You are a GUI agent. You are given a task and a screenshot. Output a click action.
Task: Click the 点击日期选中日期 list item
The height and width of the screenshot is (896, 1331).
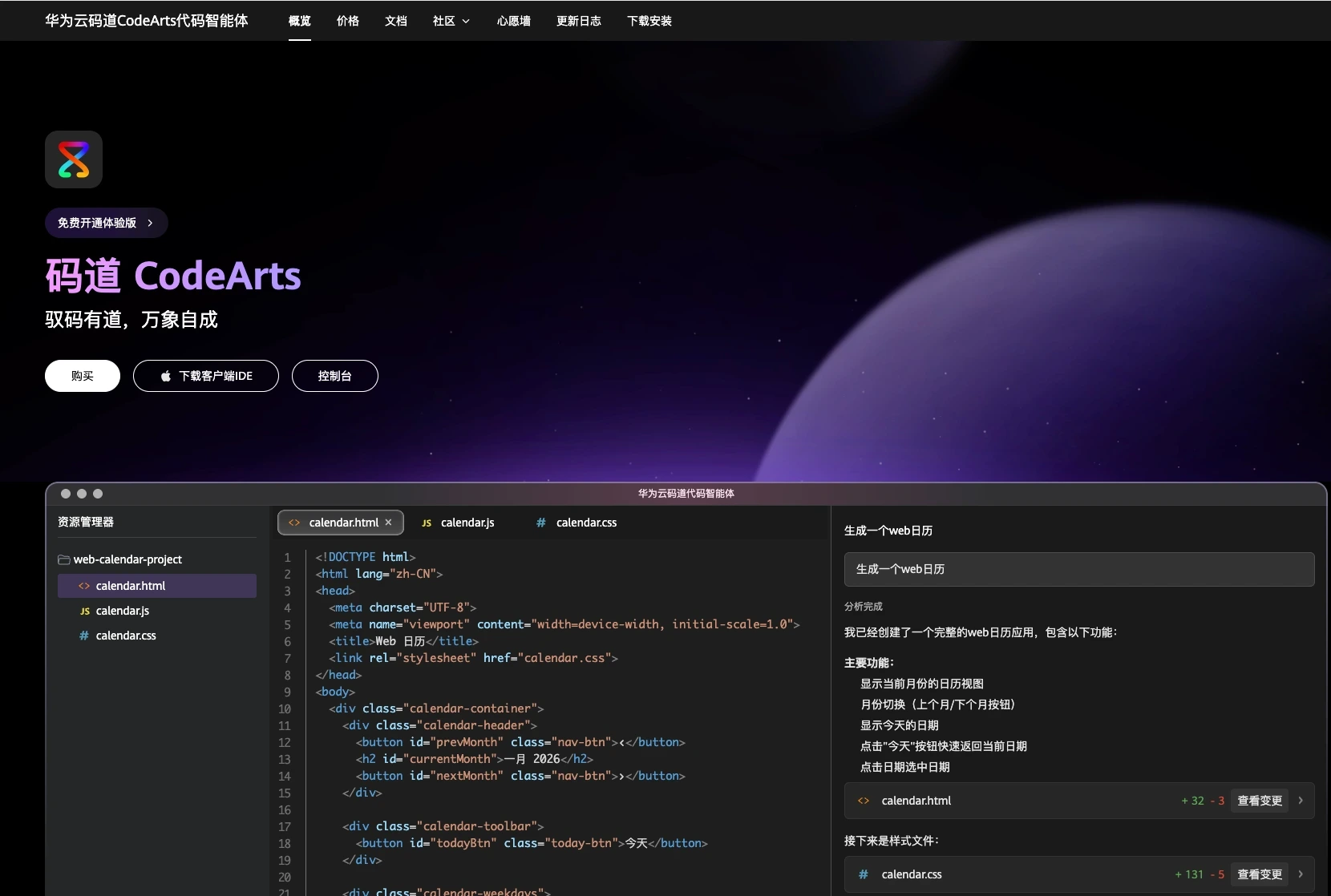[905, 767]
